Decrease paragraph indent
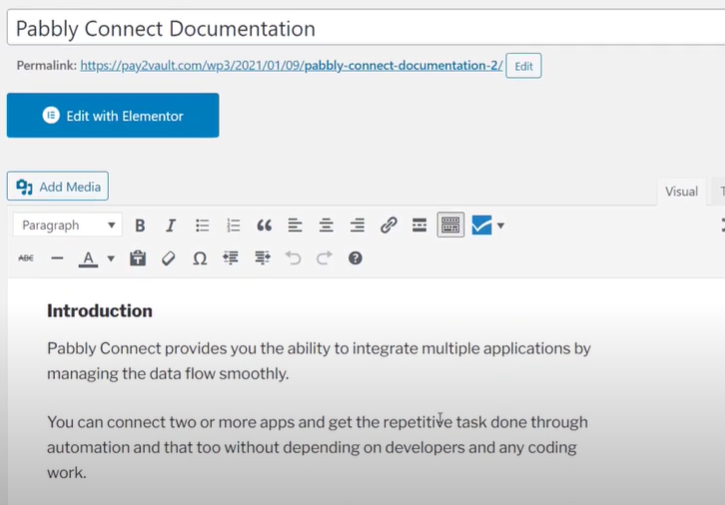The width and height of the screenshot is (725, 505). click(x=231, y=258)
